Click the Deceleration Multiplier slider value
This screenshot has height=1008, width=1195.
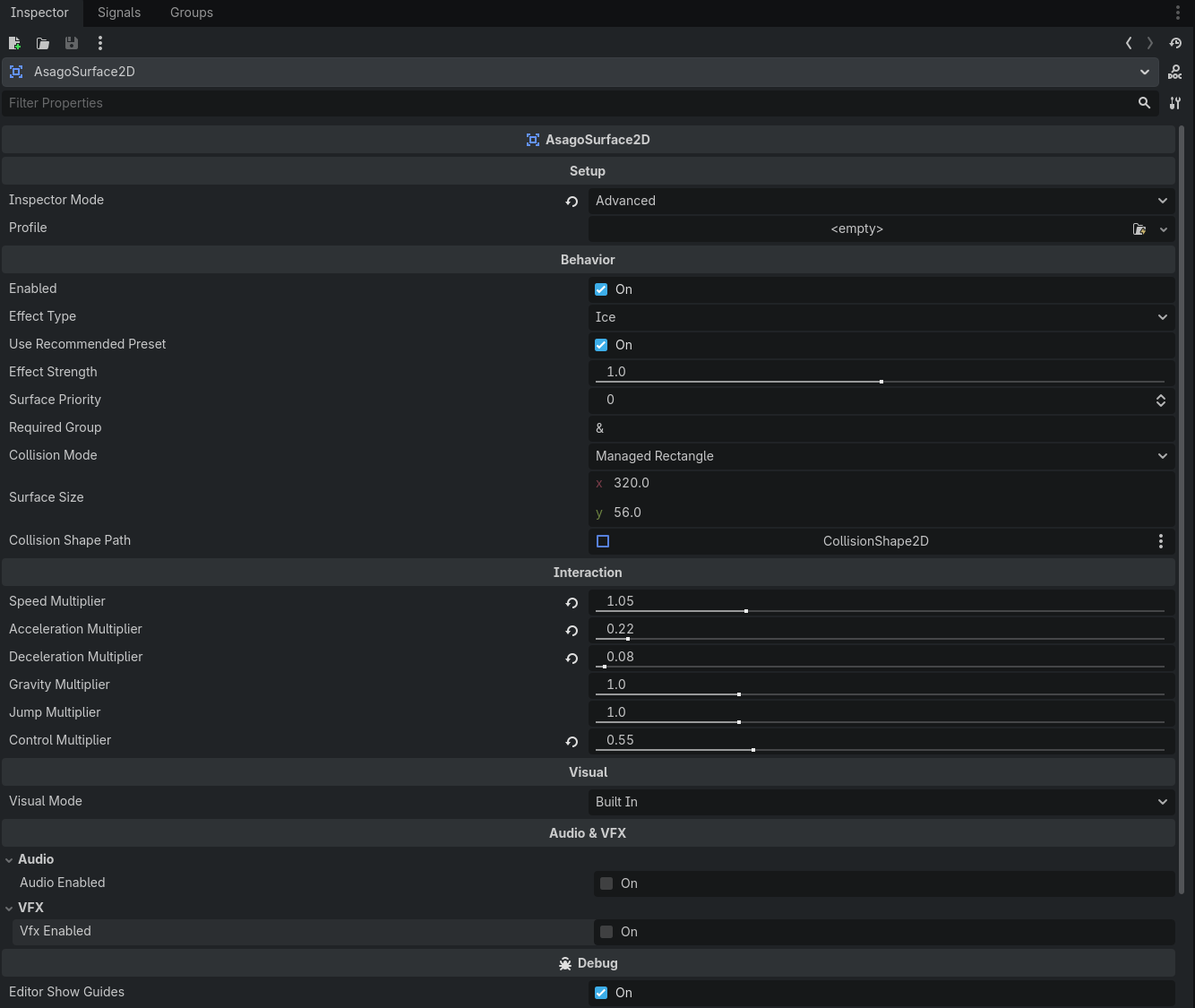click(620, 657)
